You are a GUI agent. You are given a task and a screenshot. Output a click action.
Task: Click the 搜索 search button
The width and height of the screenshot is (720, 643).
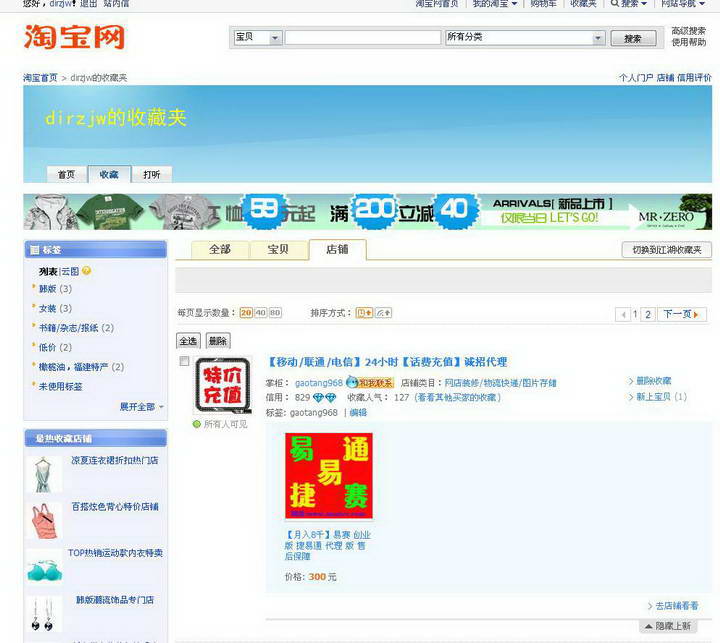click(633, 39)
